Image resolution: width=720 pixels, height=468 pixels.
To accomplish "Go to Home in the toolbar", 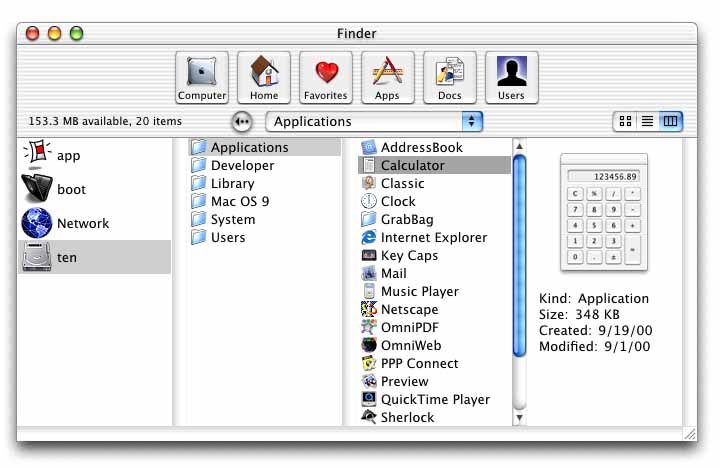I will tap(264, 78).
